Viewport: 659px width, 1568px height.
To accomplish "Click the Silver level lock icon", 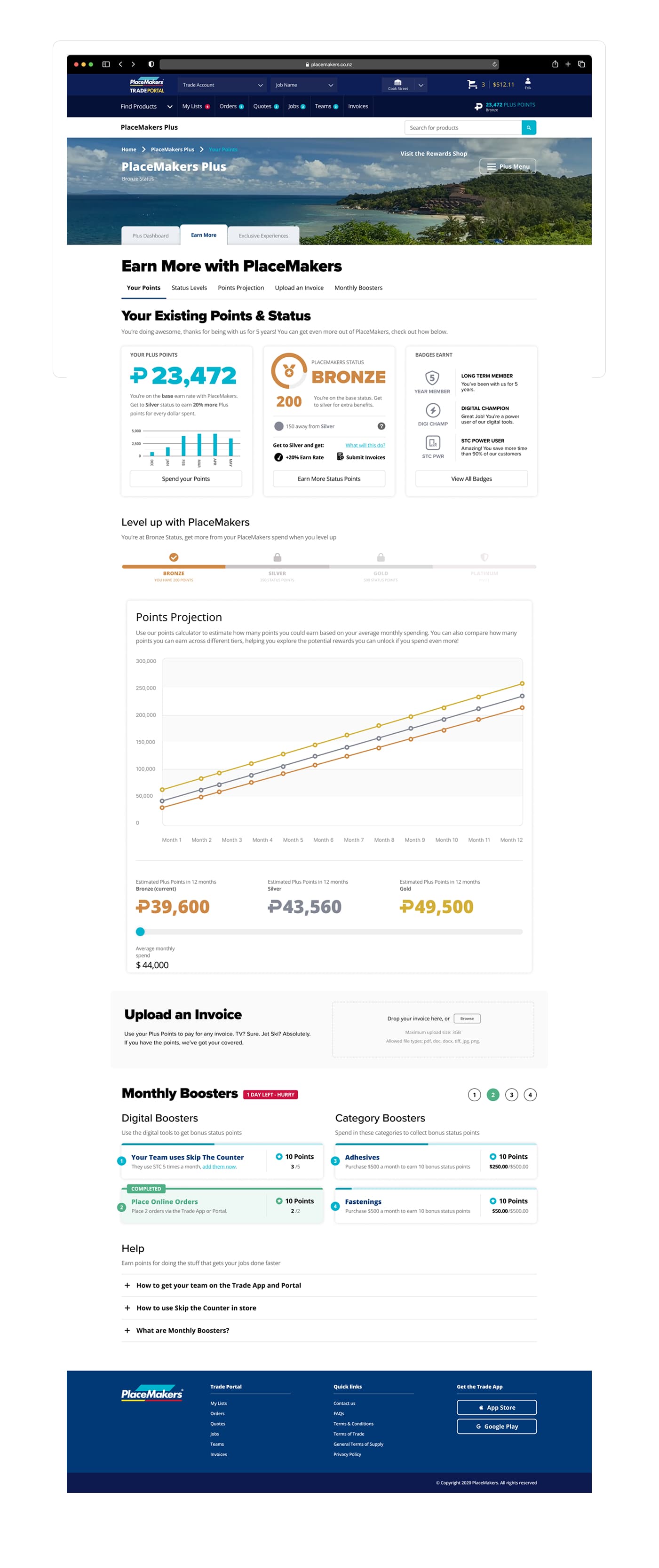I will tap(277, 557).
